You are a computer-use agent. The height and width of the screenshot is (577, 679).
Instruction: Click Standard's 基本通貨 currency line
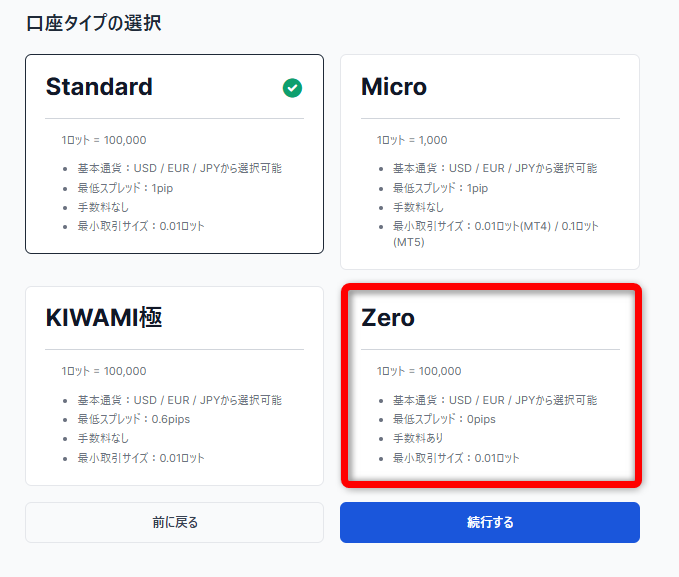point(179,168)
